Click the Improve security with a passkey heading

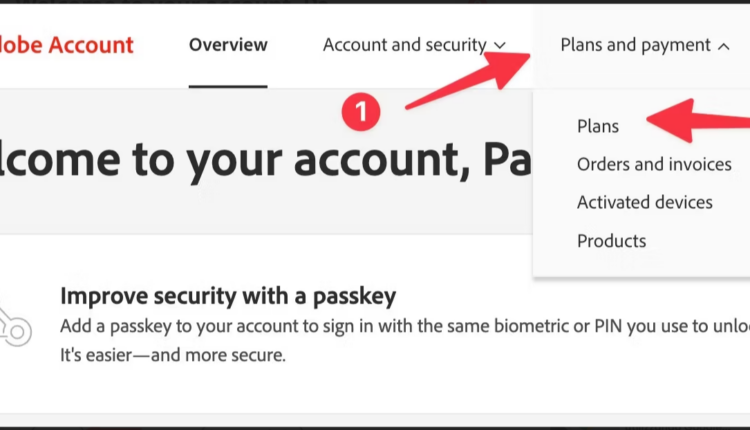228,295
